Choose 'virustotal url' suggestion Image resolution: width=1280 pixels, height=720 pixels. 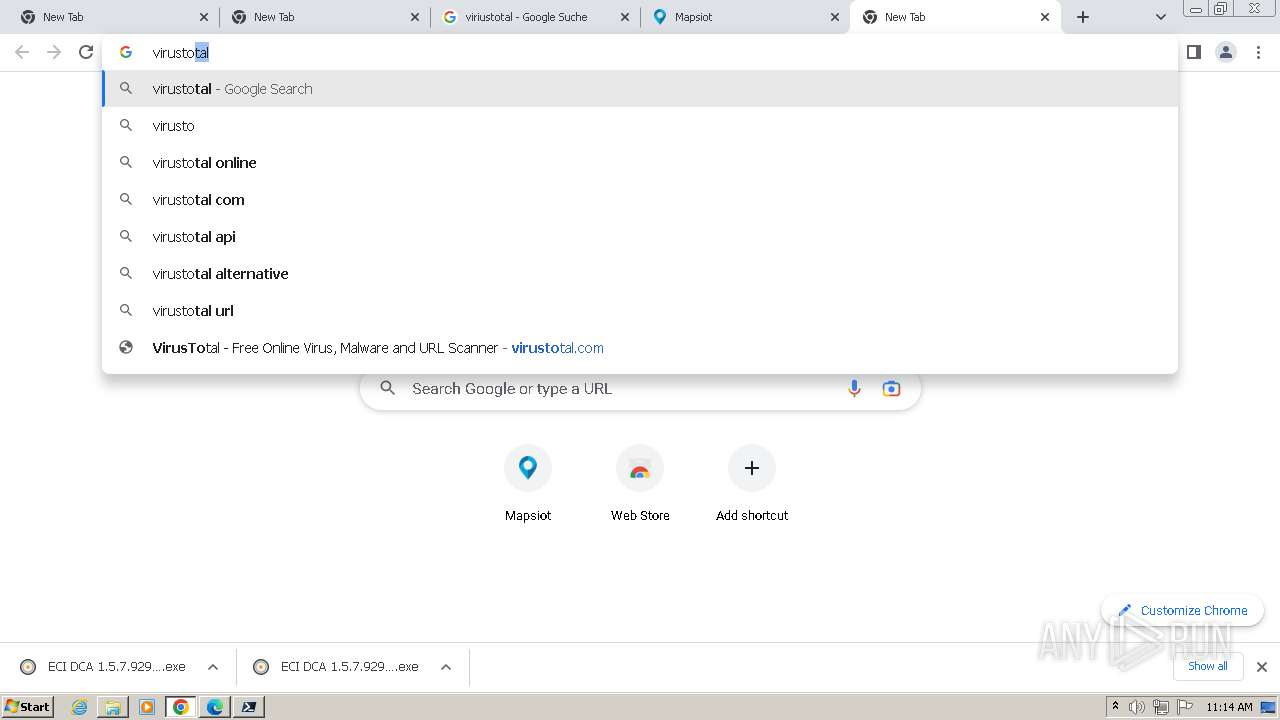click(x=640, y=311)
